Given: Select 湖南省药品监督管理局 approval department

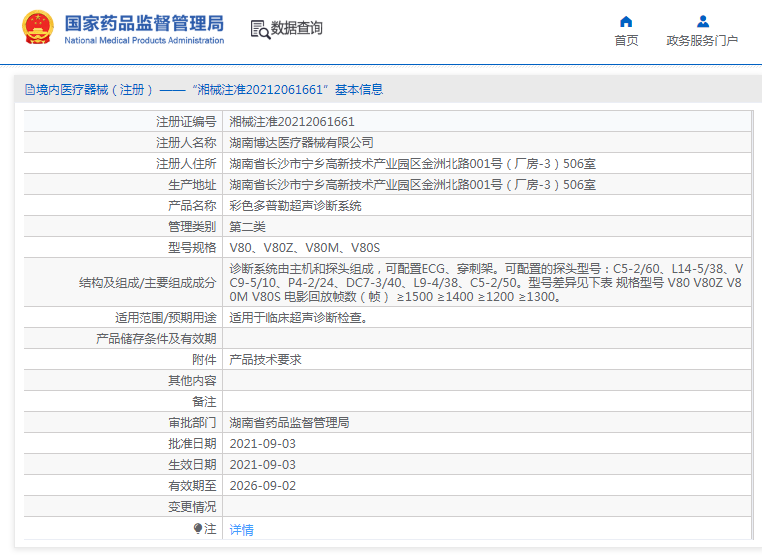Looking at the screenshot, I should click(x=289, y=422).
